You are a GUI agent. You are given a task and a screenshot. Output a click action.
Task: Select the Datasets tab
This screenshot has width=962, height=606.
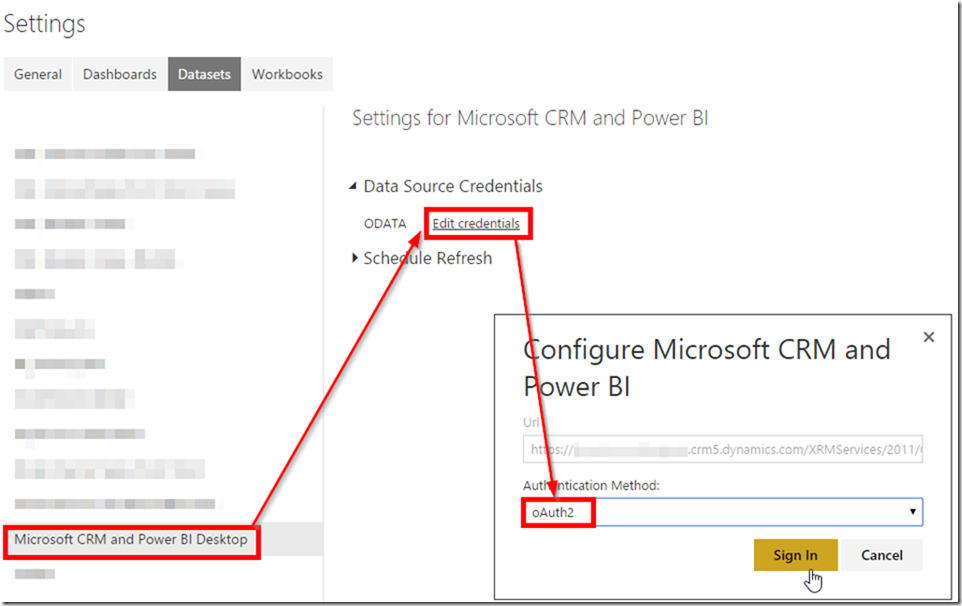204,74
